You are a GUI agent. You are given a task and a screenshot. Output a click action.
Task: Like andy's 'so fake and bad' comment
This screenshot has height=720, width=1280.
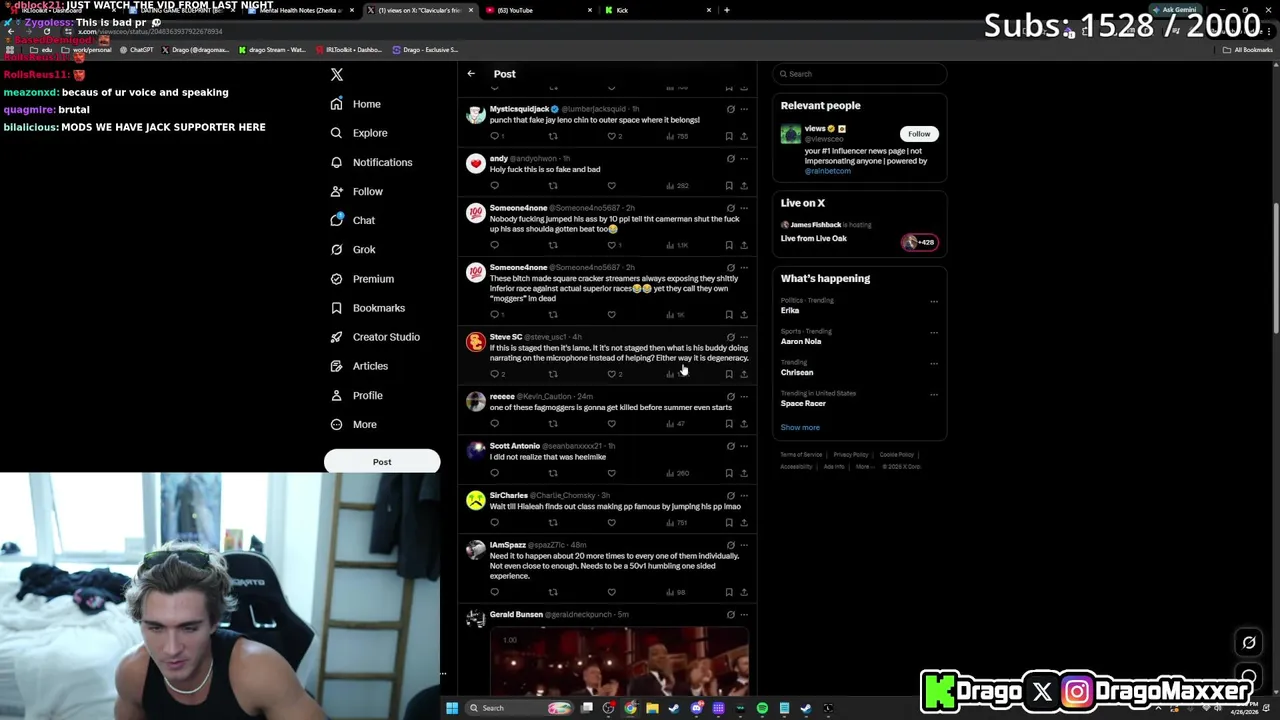612,185
